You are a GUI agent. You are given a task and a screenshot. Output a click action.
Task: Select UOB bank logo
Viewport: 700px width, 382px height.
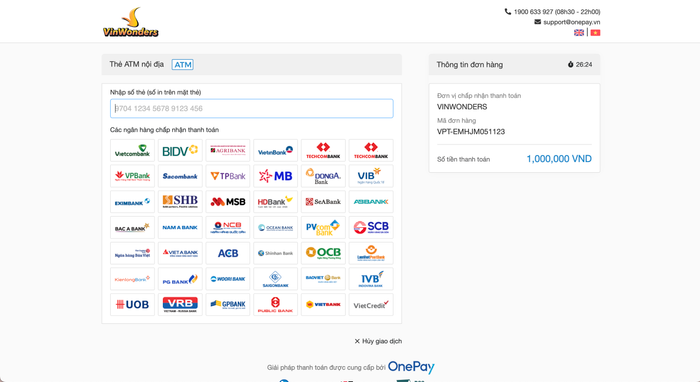pos(132,304)
